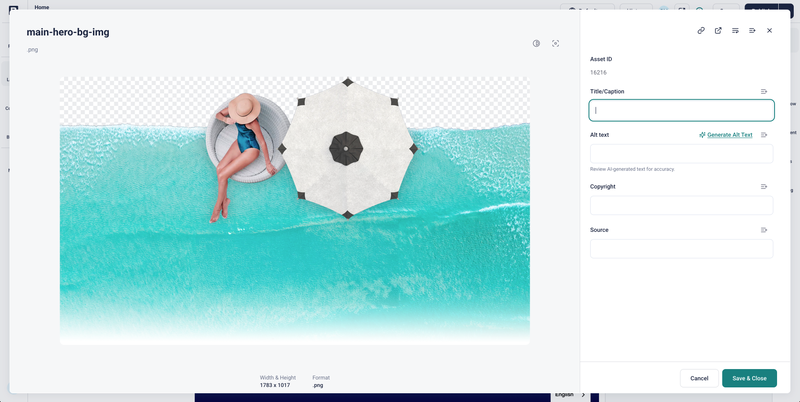
Task: Focus the Title/Caption input field
Action: (681, 110)
